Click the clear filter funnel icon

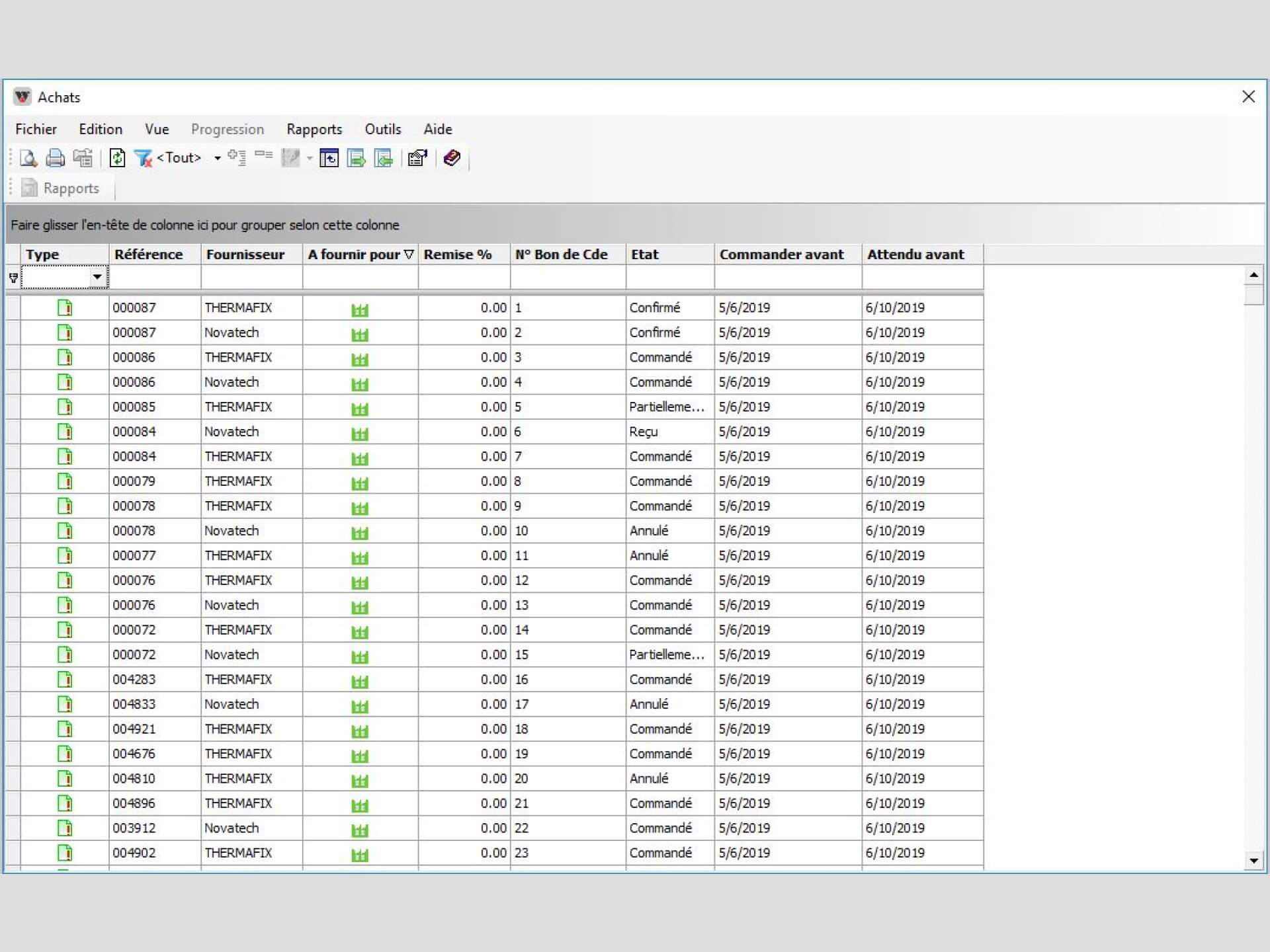click(143, 158)
